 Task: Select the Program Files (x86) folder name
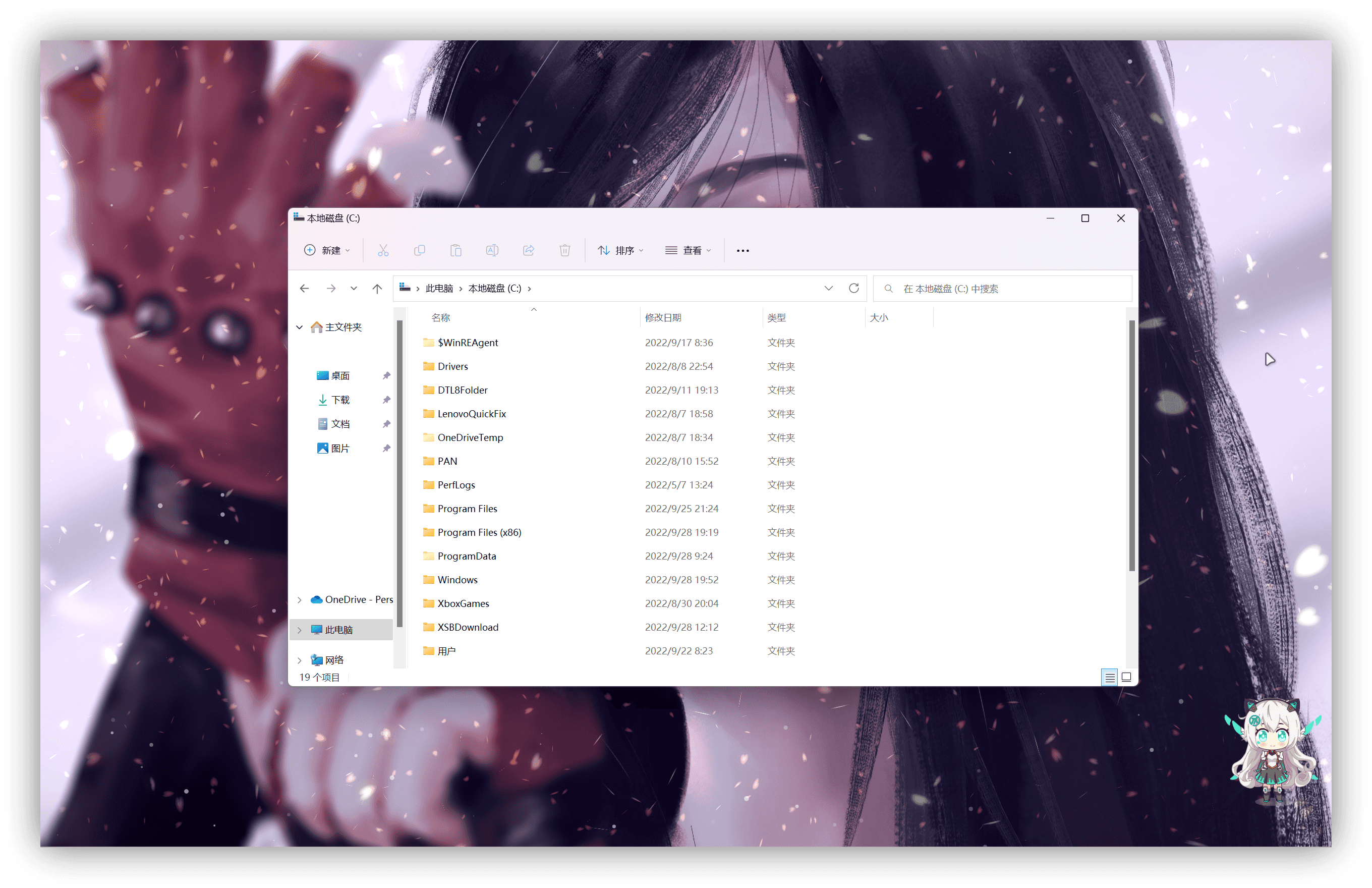[x=479, y=532]
